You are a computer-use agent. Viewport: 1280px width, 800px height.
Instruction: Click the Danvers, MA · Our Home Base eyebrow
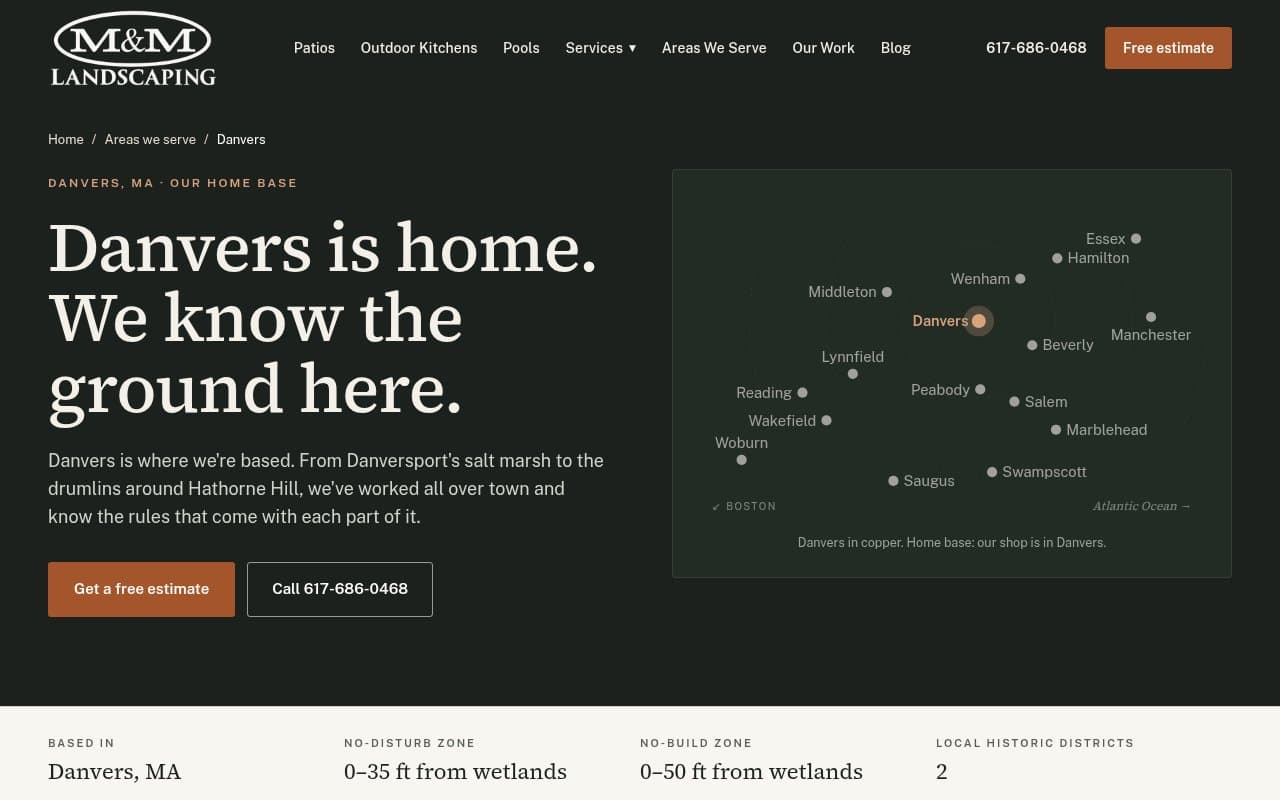(x=173, y=183)
